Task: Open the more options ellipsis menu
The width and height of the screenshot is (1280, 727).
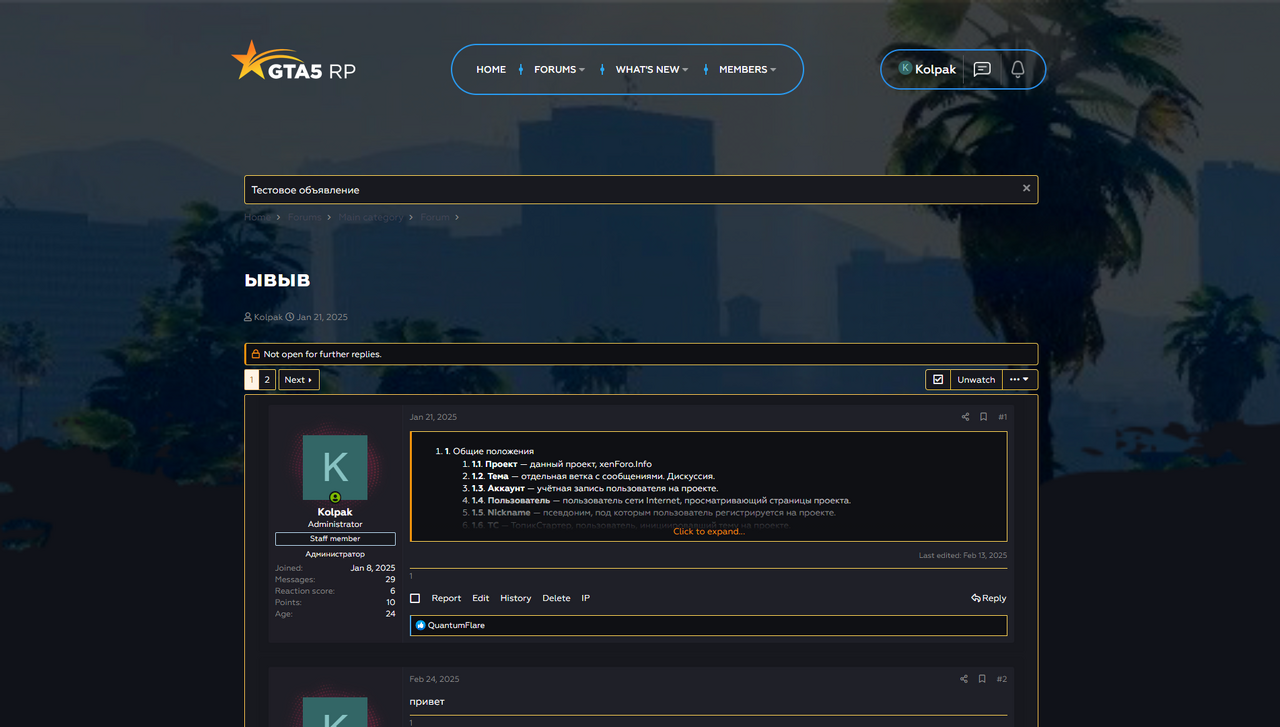Action: point(1018,380)
